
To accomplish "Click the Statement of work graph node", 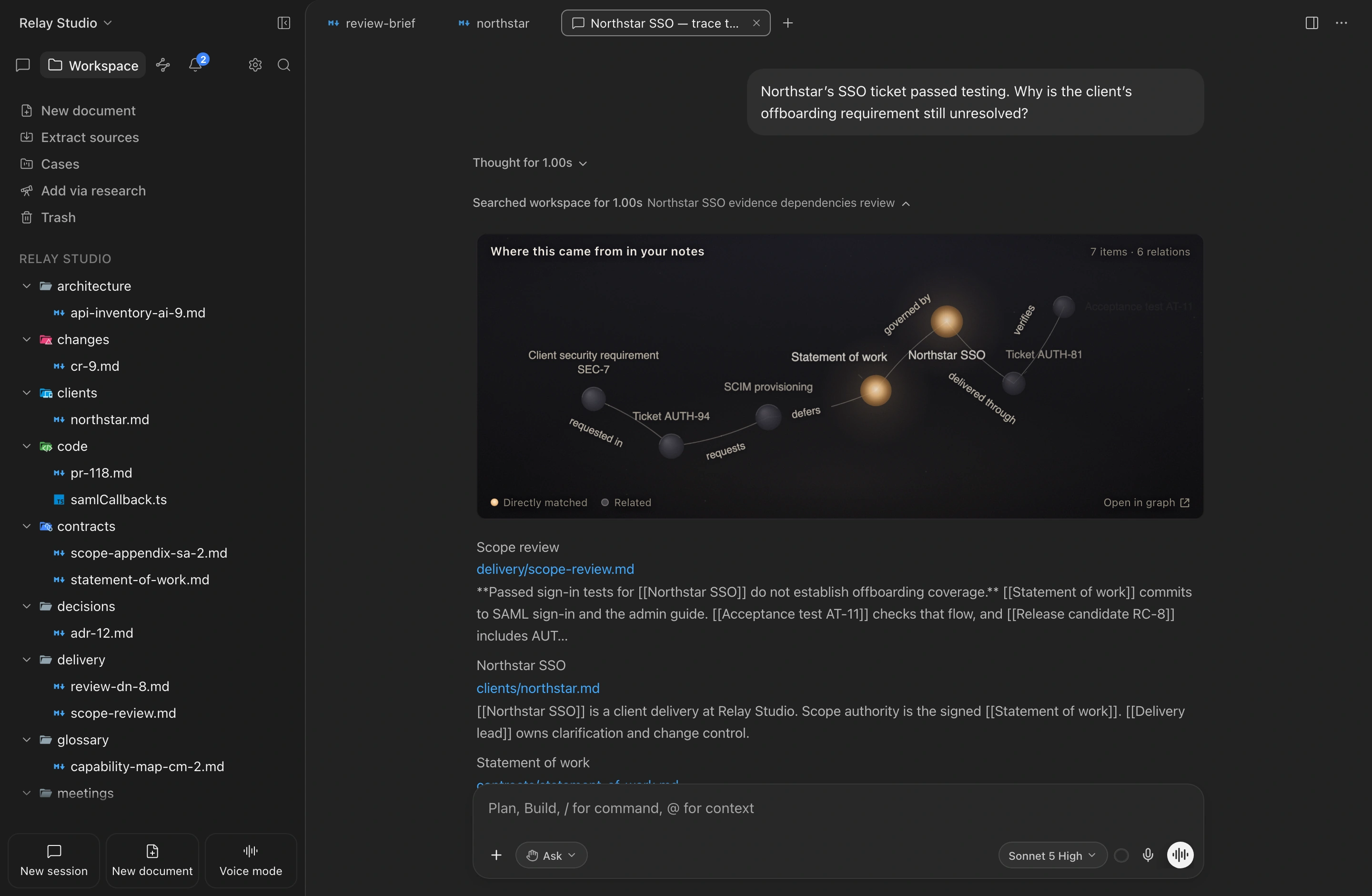I will (876, 390).
